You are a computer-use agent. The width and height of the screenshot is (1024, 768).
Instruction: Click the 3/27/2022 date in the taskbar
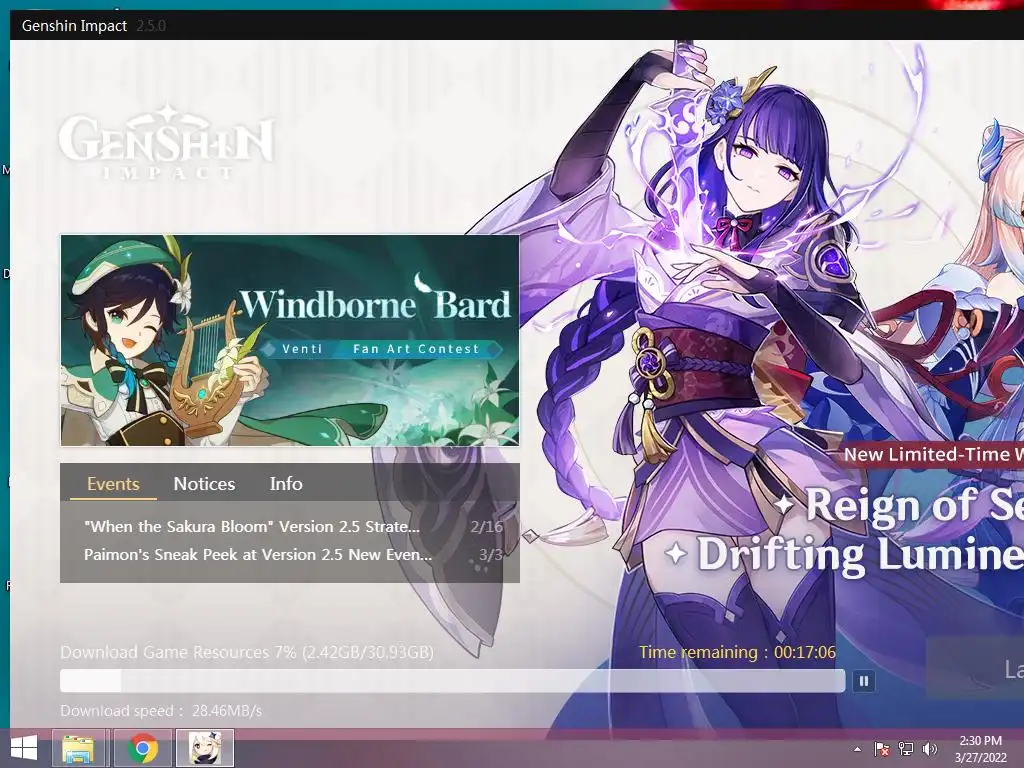[980, 758]
